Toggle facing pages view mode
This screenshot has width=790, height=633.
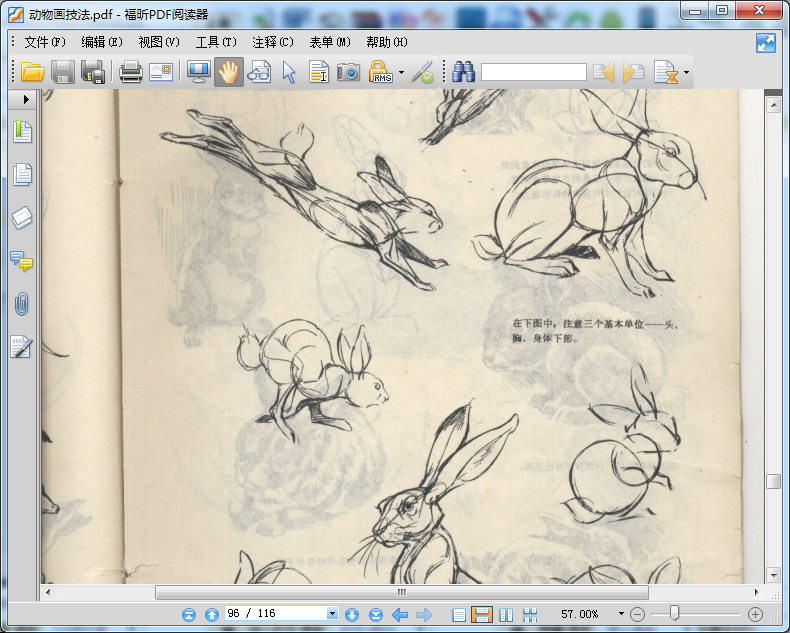click(x=506, y=614)
